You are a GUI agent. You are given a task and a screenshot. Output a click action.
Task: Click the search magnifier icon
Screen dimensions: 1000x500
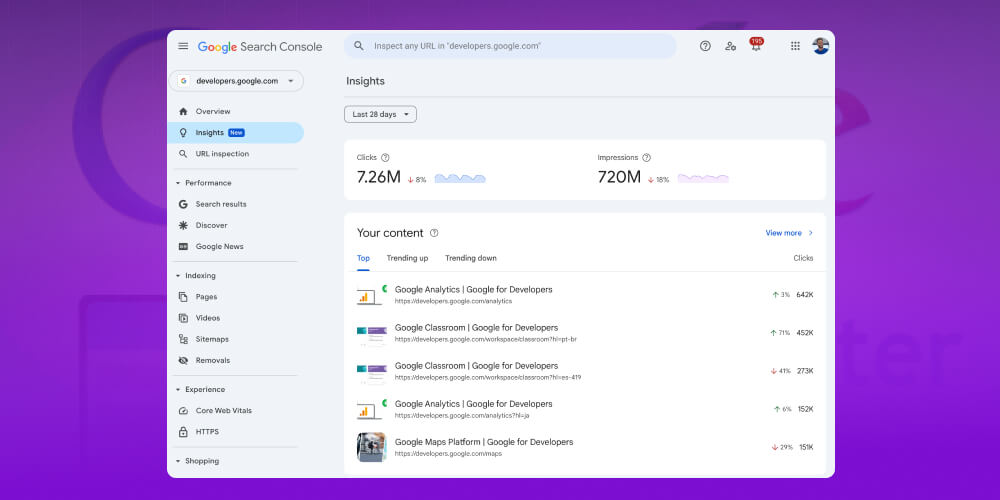359,46
